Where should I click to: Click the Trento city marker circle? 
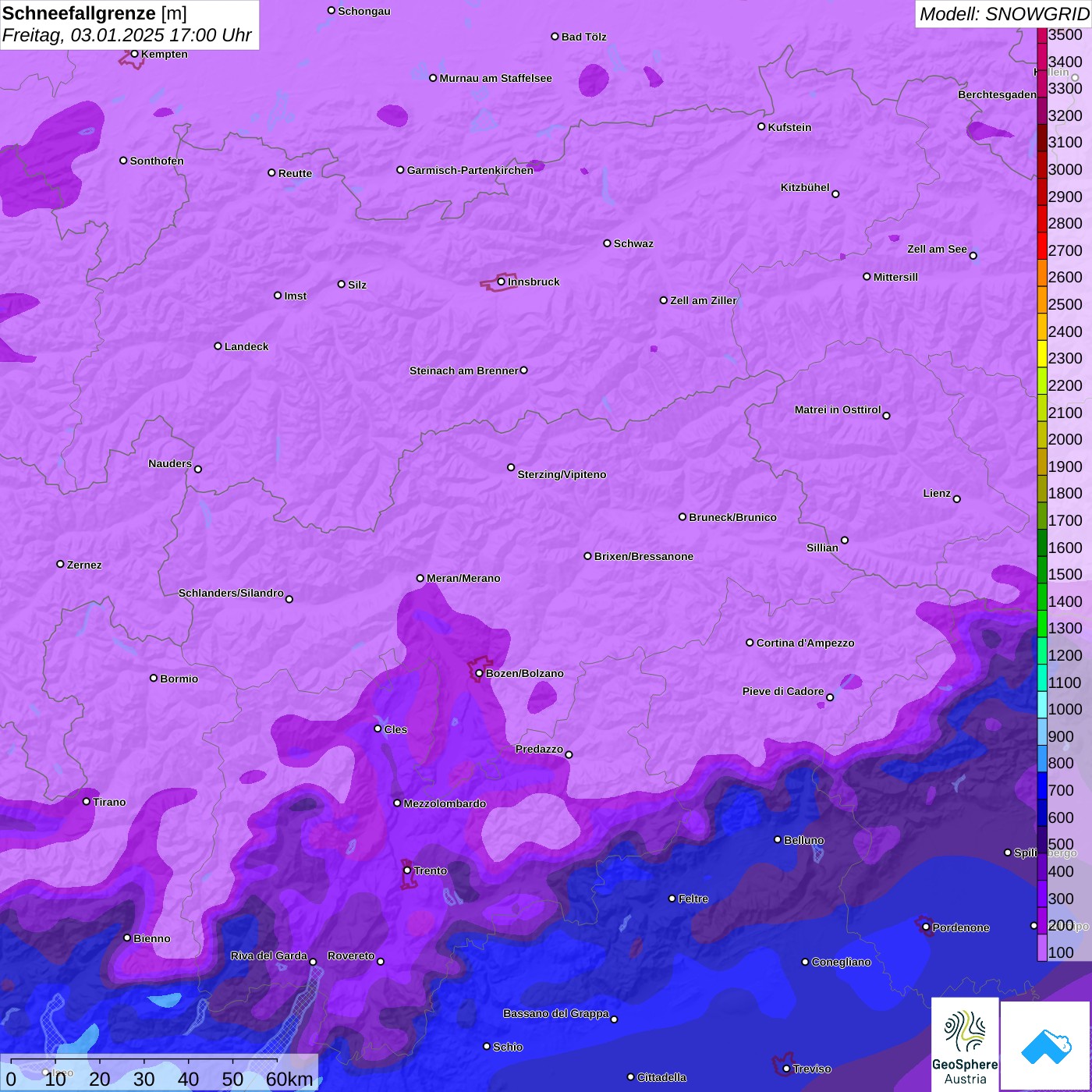click(406, 870)
